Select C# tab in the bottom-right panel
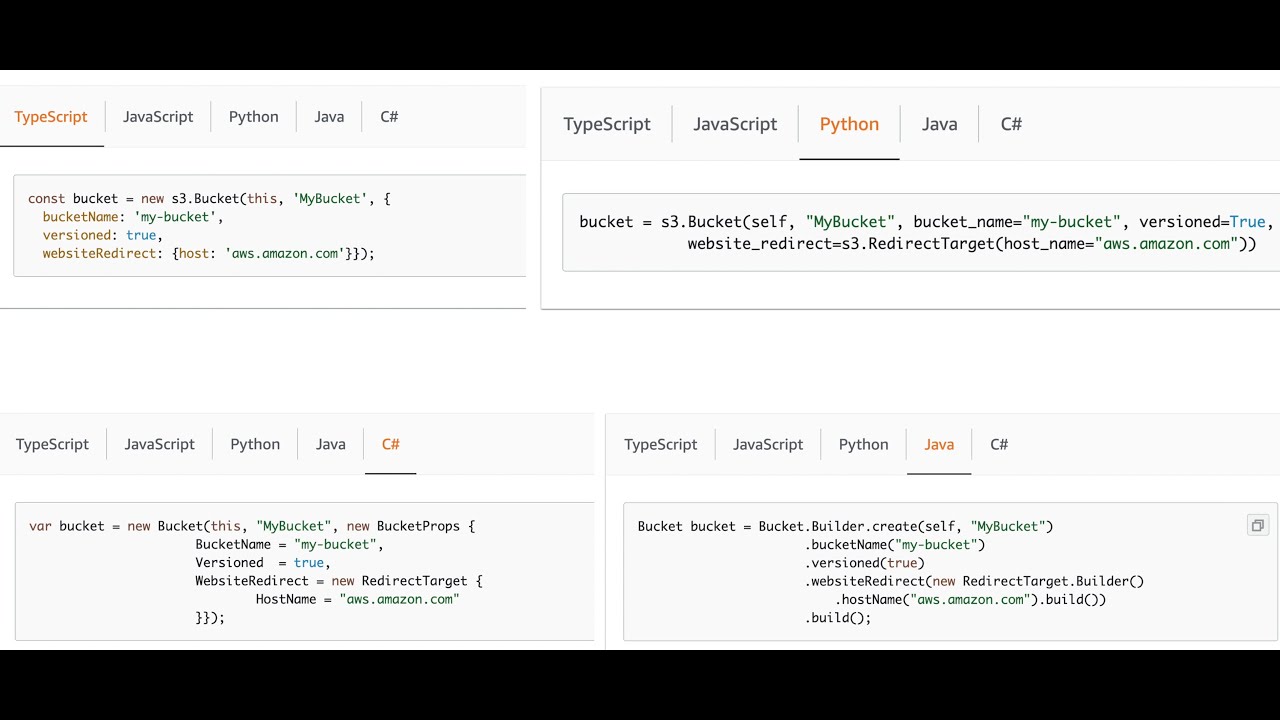The height and width of the screenshot is (720, 1280). 999,444
